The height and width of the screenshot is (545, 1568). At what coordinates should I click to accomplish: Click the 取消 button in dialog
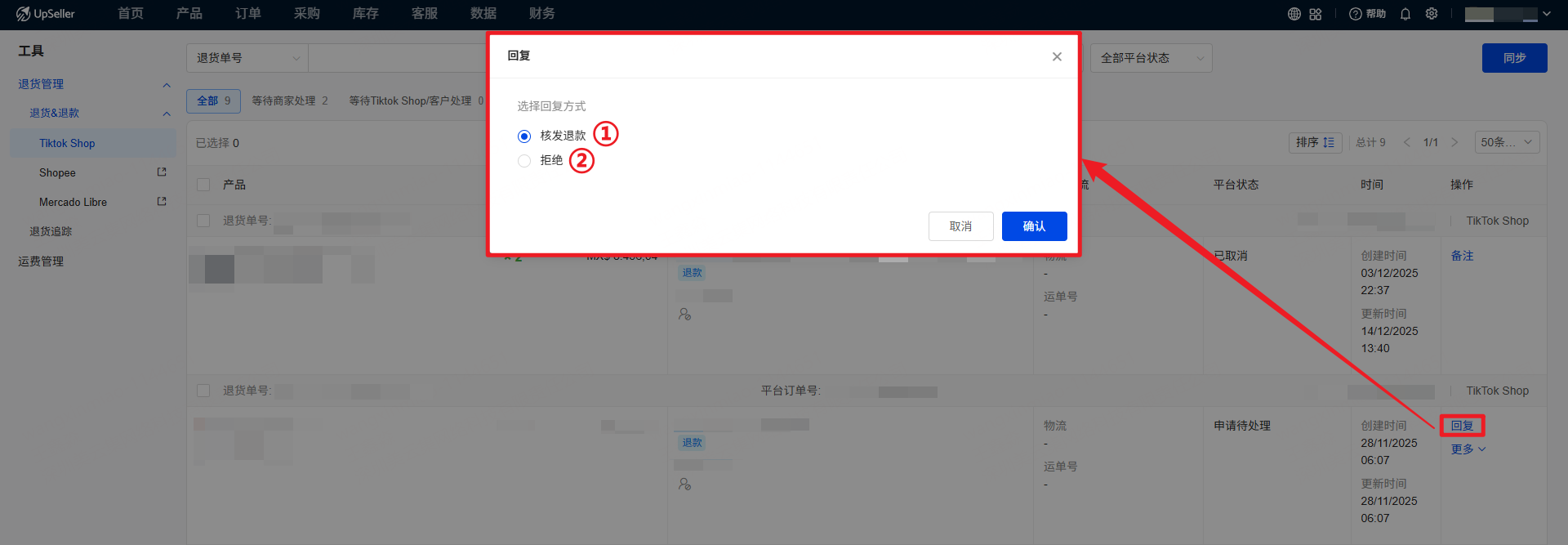[x=960, y=226]
